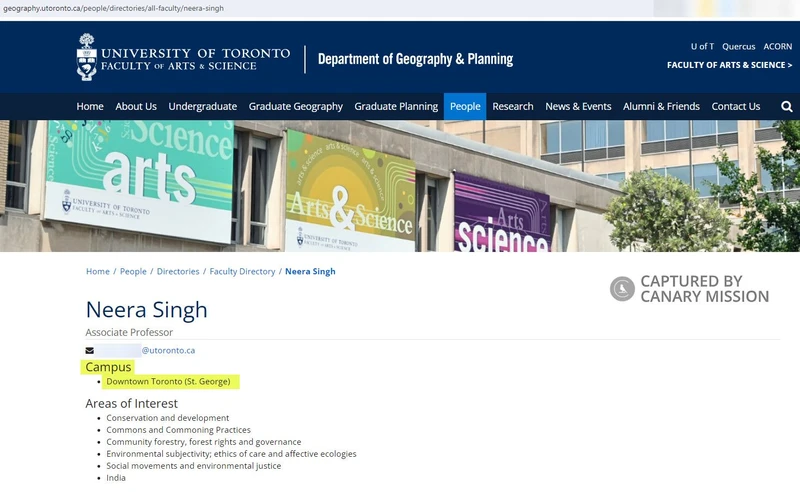800x492 pixels.
Task: Click the Arts & Science banner image
Action: pos(400,186)
